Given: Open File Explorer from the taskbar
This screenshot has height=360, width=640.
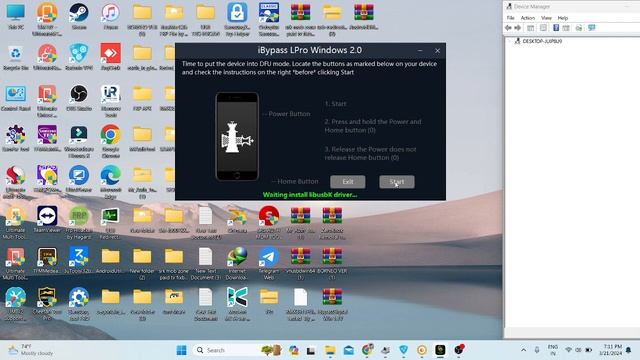Looking at the screenshot, I should (330, 350).
